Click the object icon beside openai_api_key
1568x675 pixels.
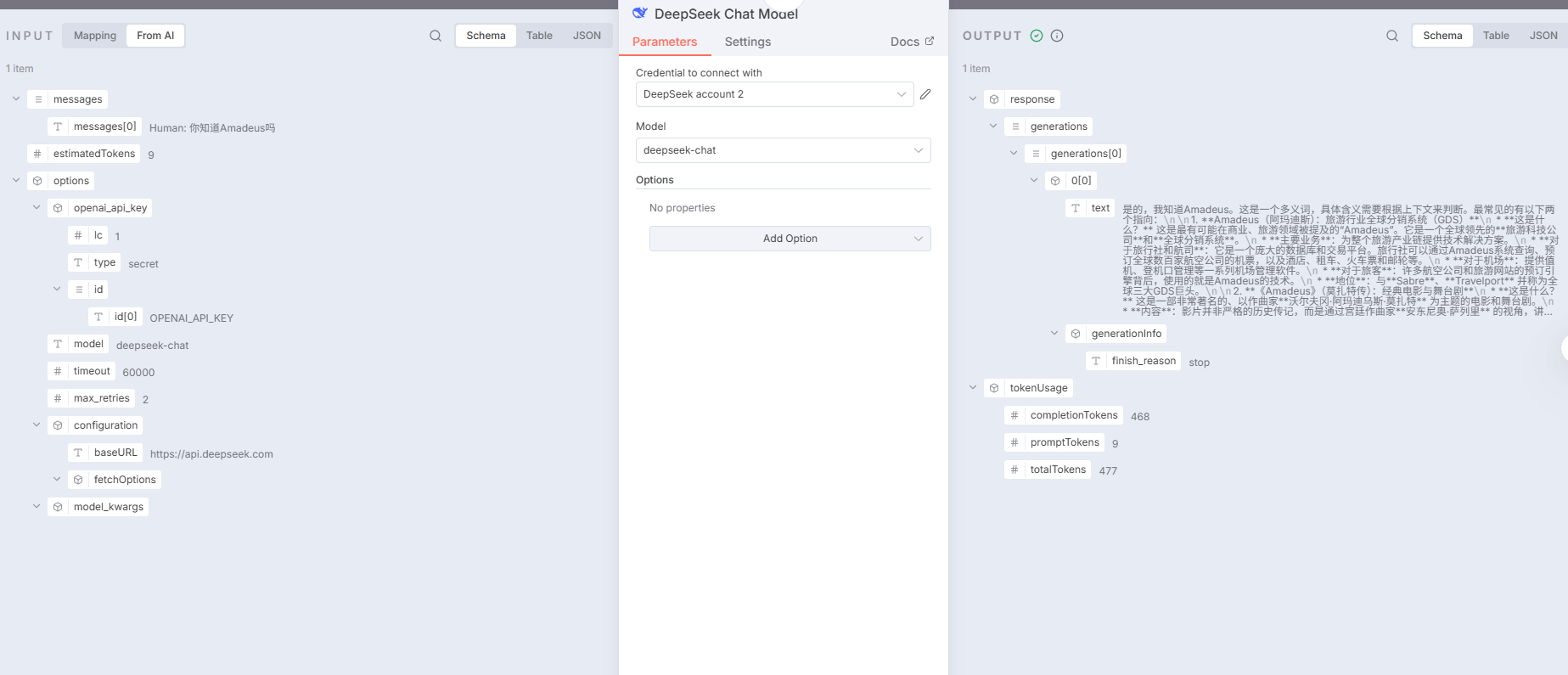[x=58, y=208]
